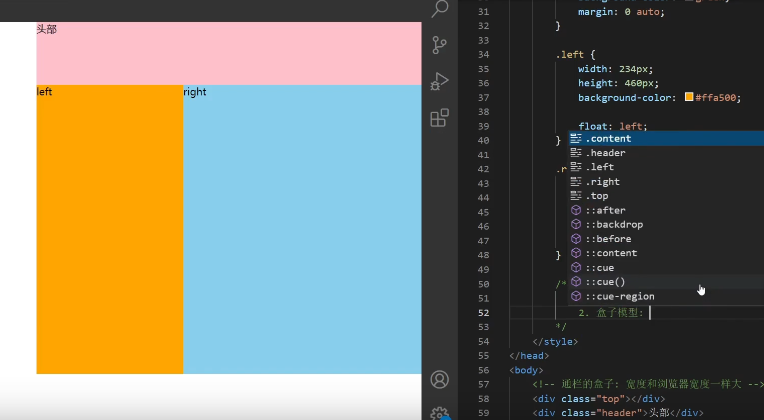
Task: Click 'float: left;' declaration
Action: (612, 126)
